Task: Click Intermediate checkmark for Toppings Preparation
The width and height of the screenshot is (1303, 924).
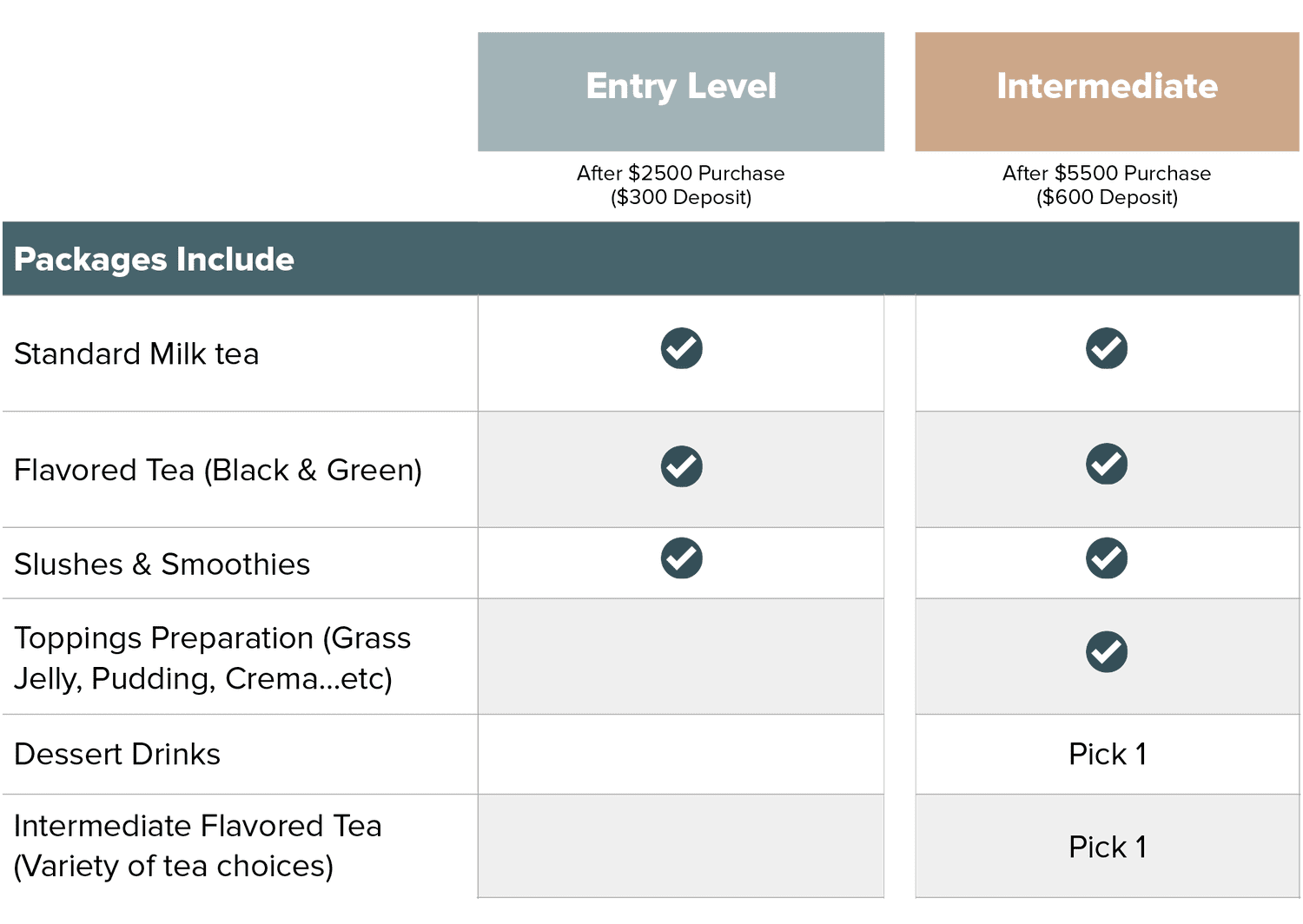Action: click(1106, 652)
